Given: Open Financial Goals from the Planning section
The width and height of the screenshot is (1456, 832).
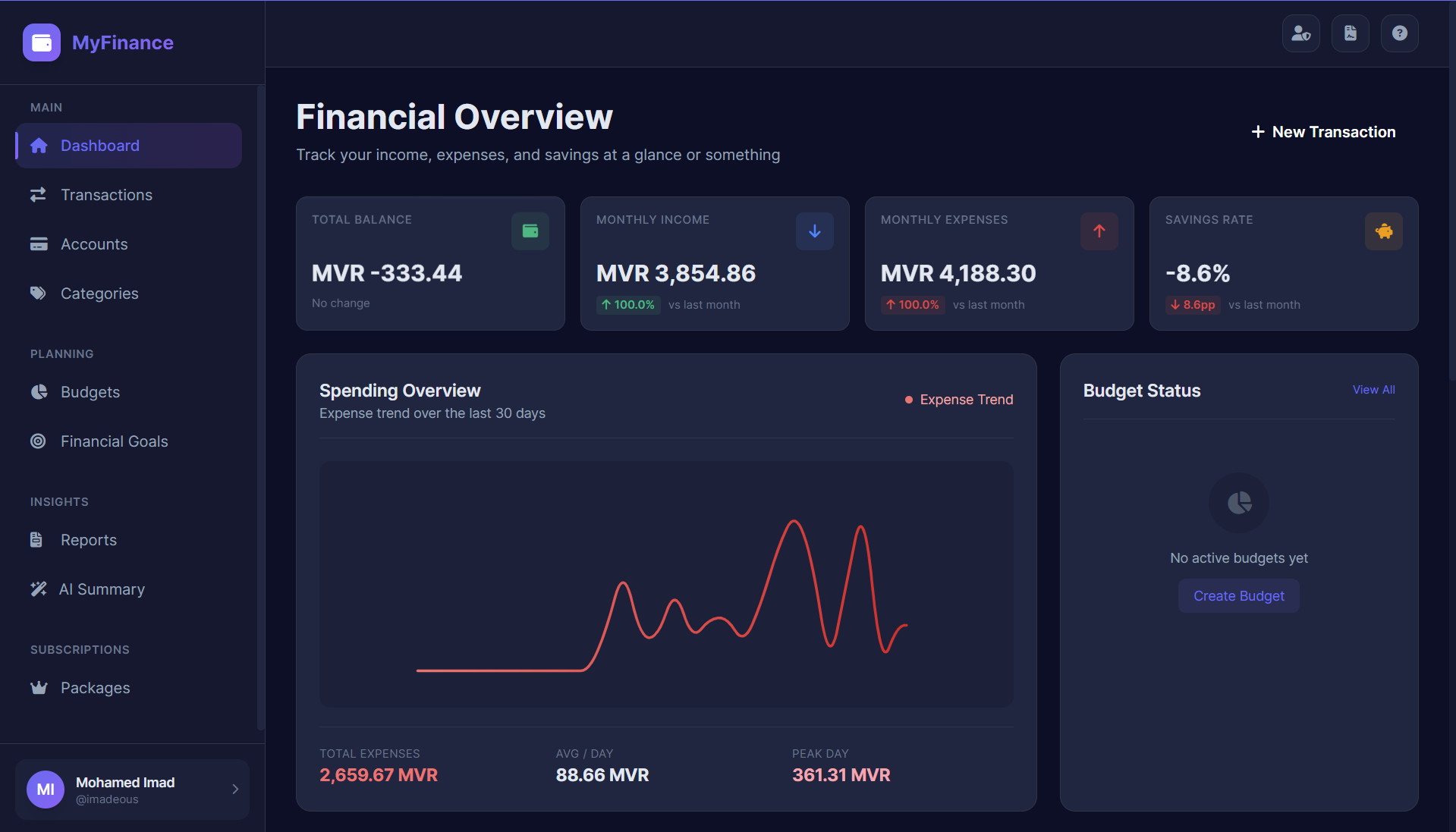Looking at the screenshot, I should [x=114, y=441].
